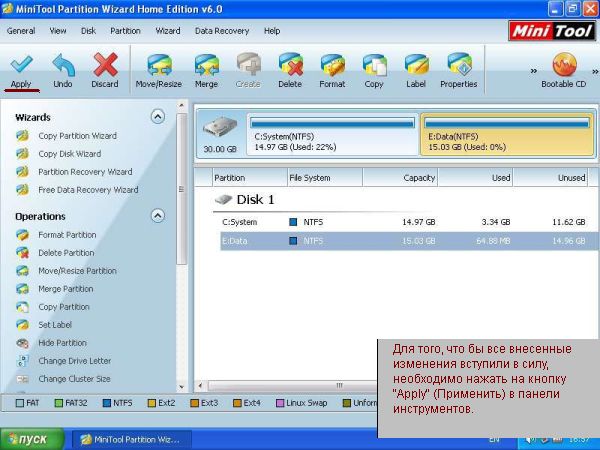The width and height of the screenshot is (600, 450).
Task: Click the Change Cluster Size icon
Action: point(23,379)
